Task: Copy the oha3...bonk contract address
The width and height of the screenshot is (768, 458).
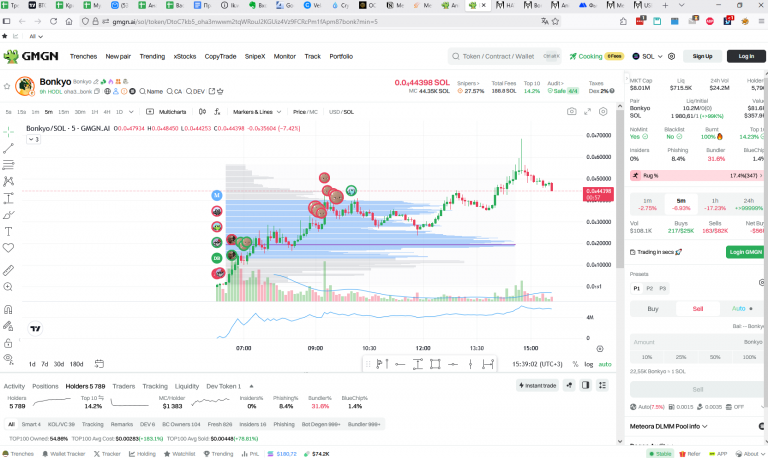Action: pos(96,91)
